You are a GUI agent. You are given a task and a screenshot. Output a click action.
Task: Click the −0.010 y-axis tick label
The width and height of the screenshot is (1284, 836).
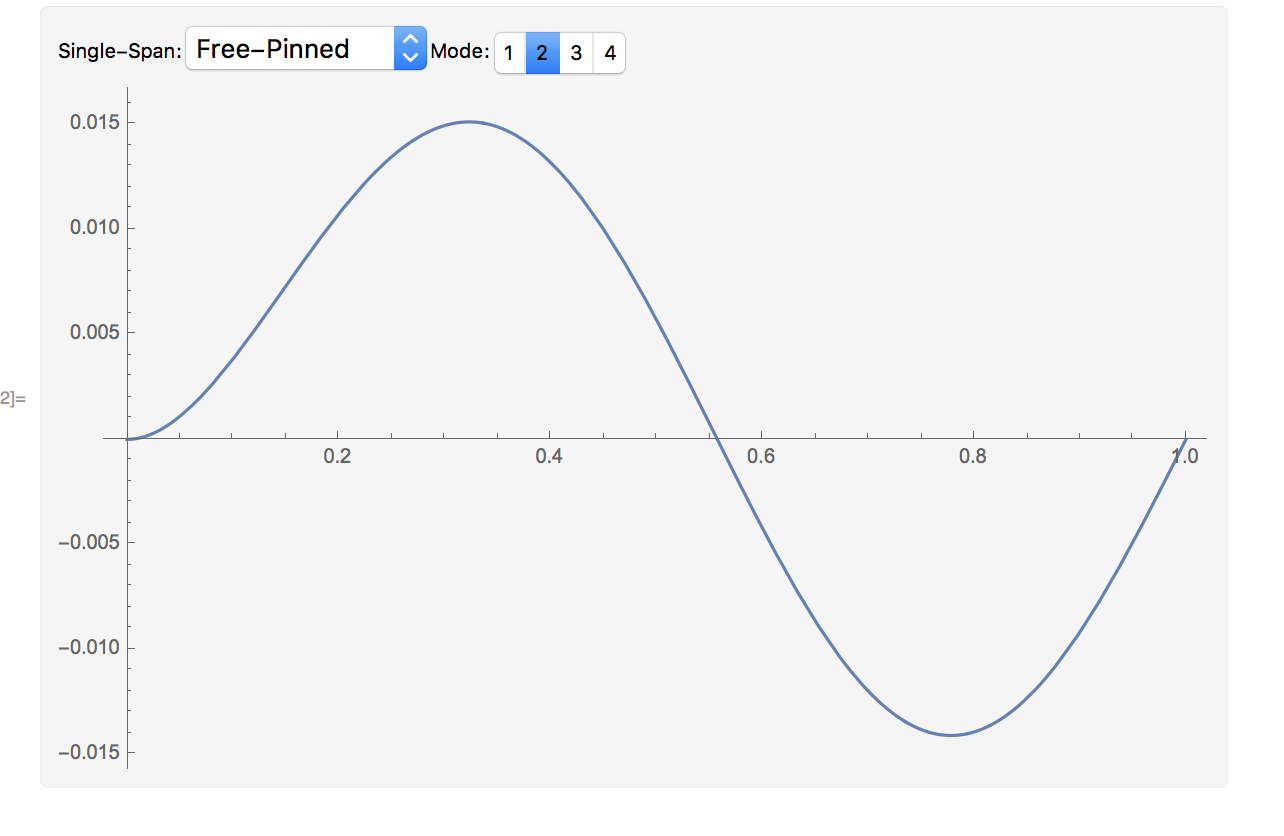[89, 648]
